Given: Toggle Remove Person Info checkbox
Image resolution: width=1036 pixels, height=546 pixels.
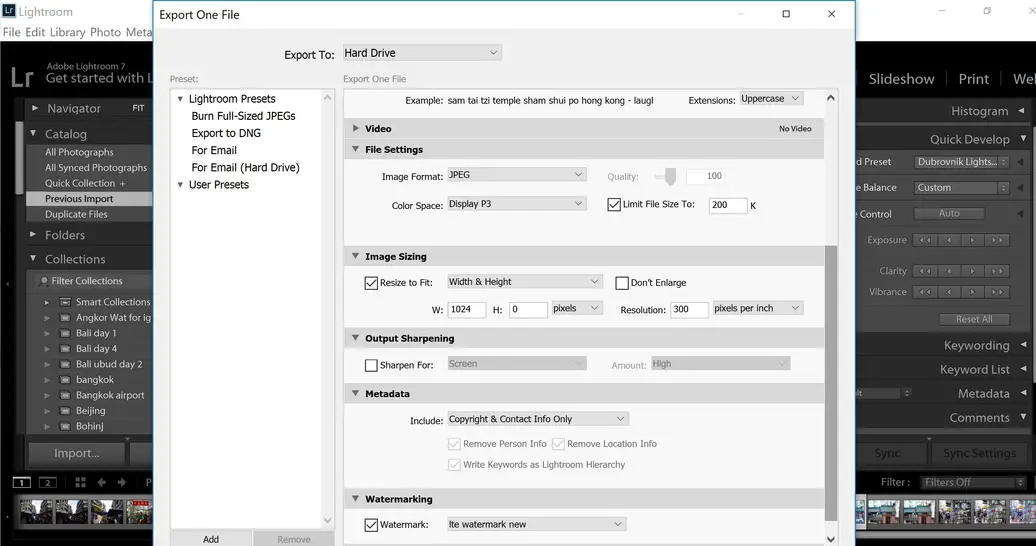Looking at the screenshot, I should tap(454, 444).
